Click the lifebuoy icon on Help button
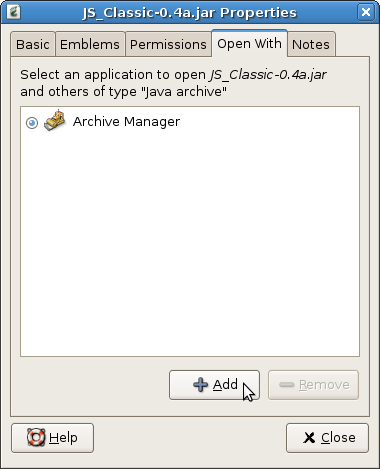 36,437
